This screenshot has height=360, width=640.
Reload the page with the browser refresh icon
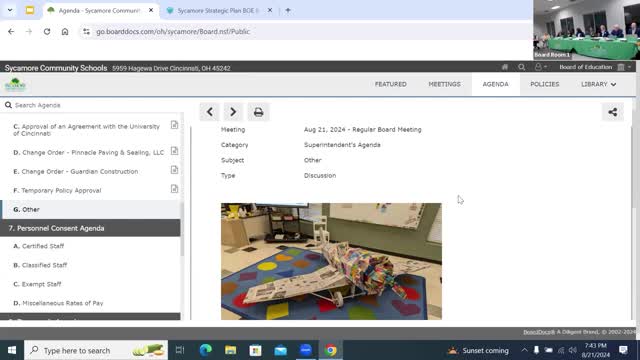47,31
